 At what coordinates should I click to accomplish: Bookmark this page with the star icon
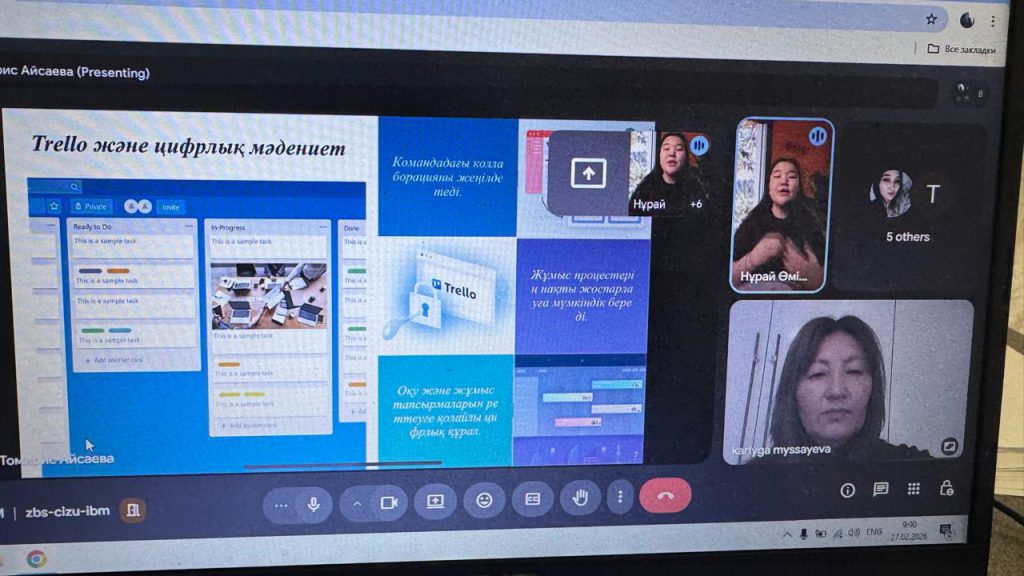pos(931,19)
